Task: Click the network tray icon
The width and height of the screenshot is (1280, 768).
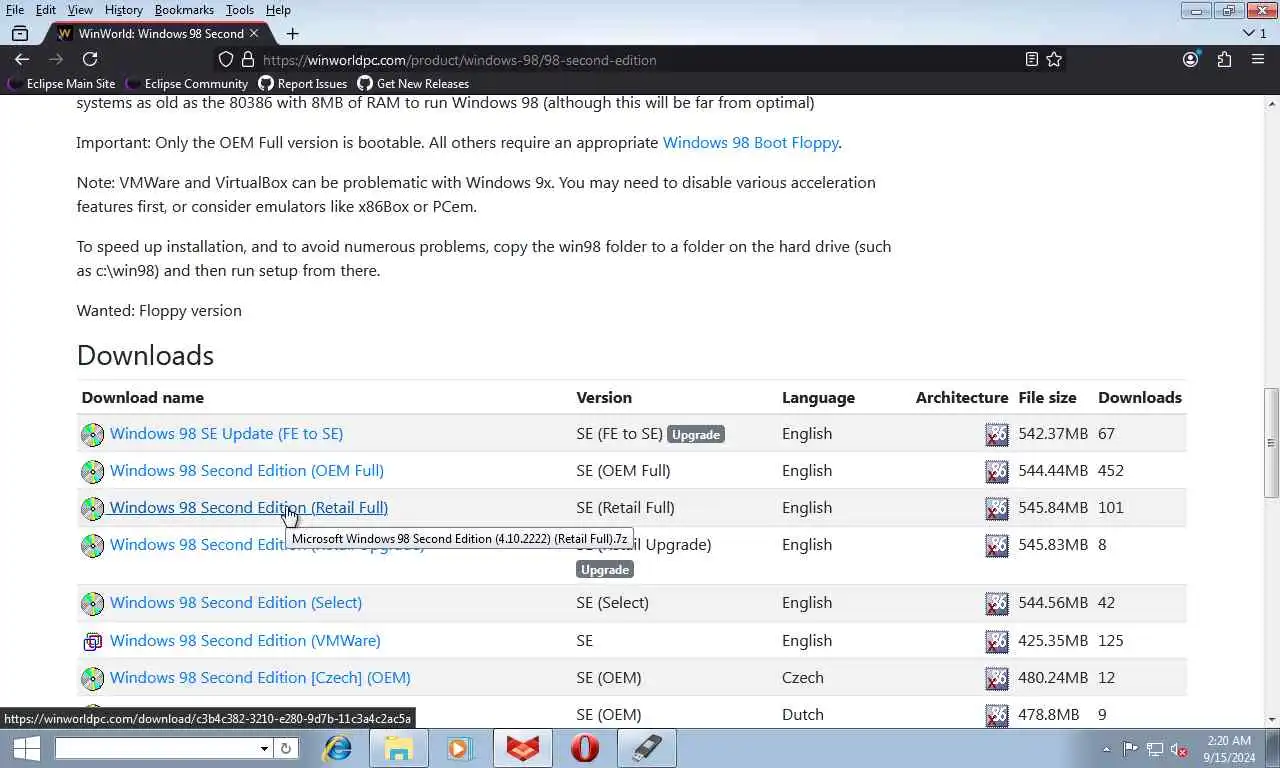Action: click(x=1155, y=749)
